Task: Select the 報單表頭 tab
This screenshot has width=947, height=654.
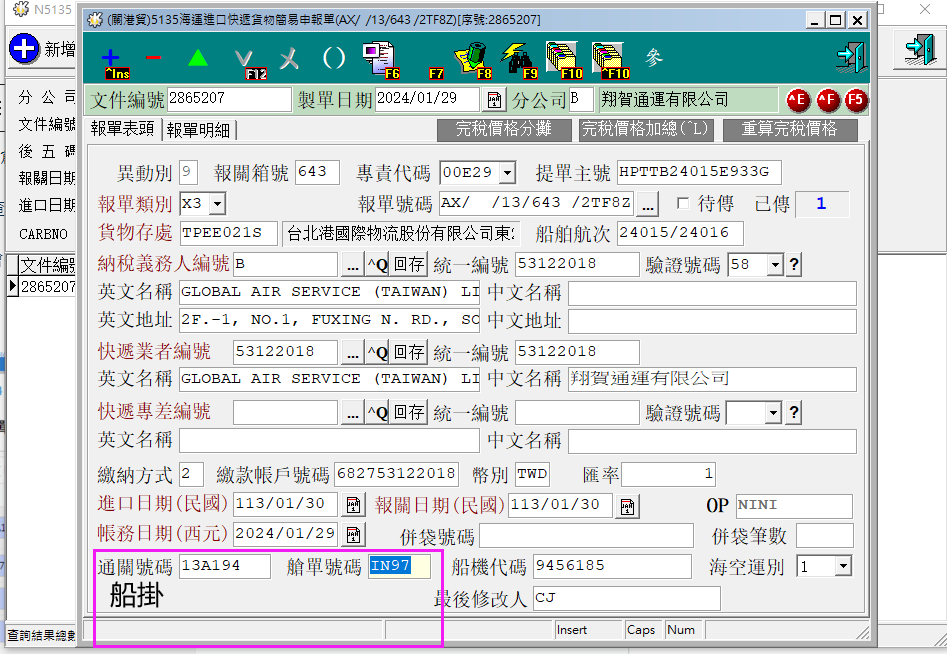Action: [122, 129]
